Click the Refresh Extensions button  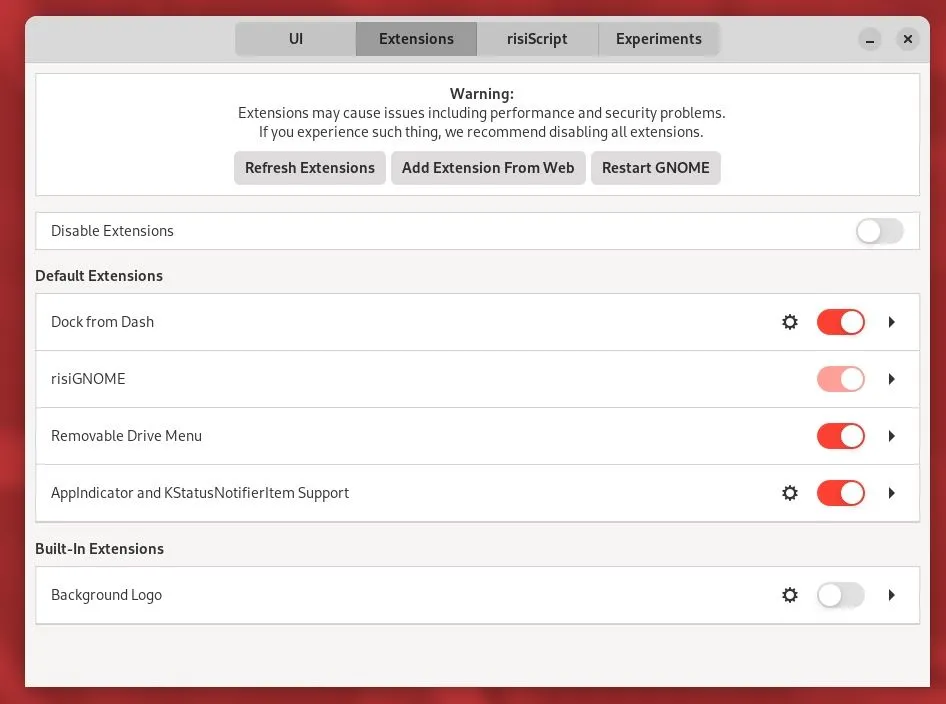310,168
